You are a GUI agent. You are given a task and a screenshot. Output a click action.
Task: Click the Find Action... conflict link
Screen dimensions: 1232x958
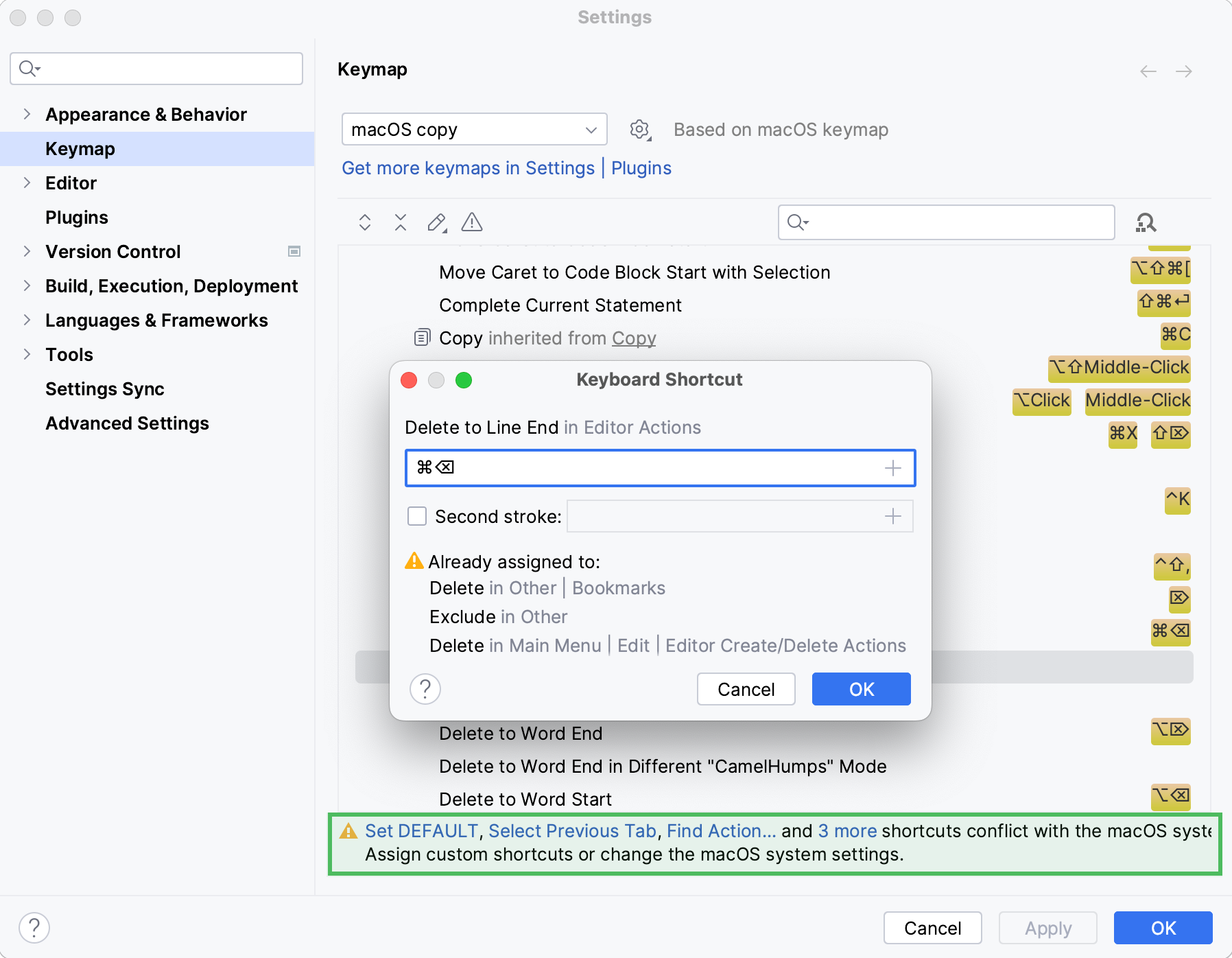tap(722, 831)
